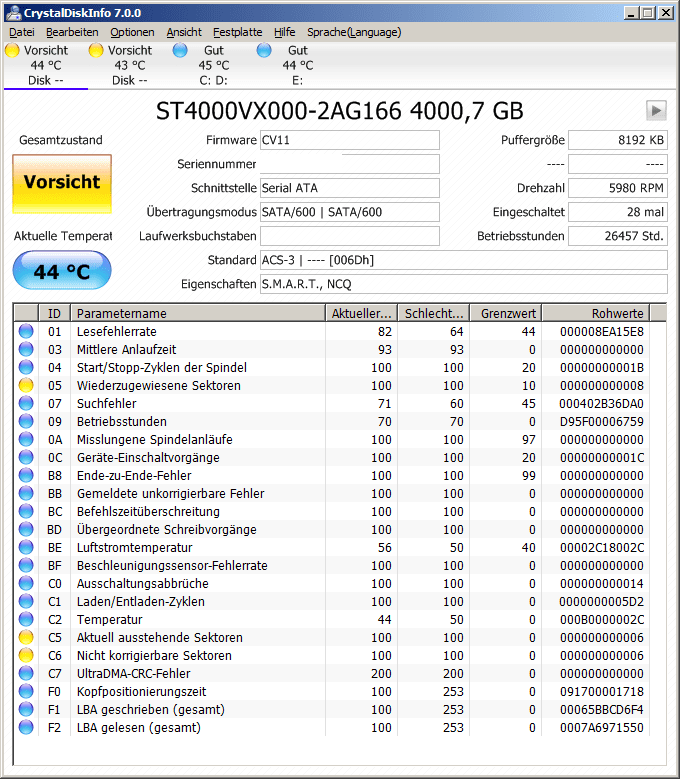
Task: Click the status orb for Temperatur row C2
Action: pyautogui.click(x=26, y=619)
